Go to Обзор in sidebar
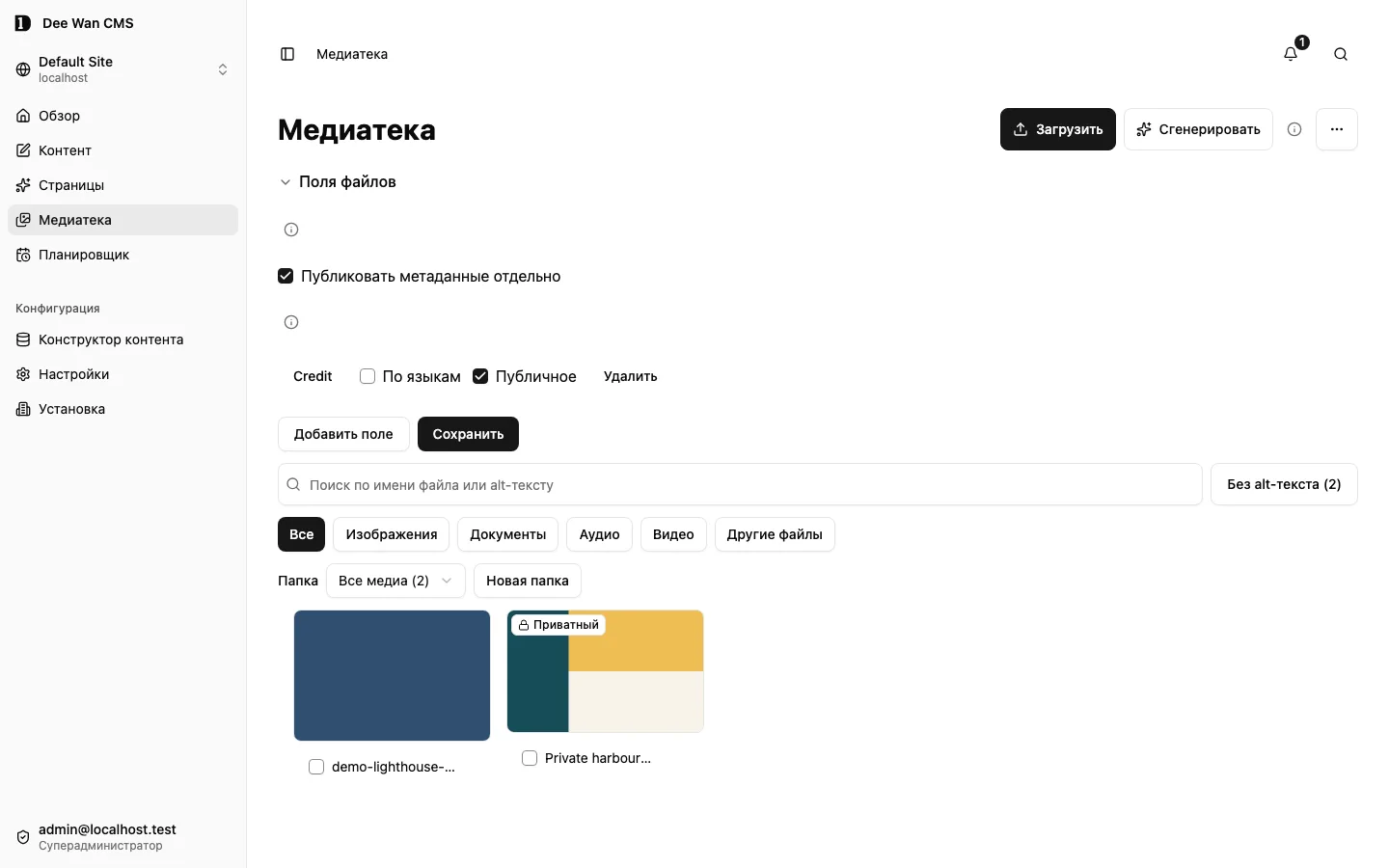Screen dimensions: 1389x868 (123, 116)
